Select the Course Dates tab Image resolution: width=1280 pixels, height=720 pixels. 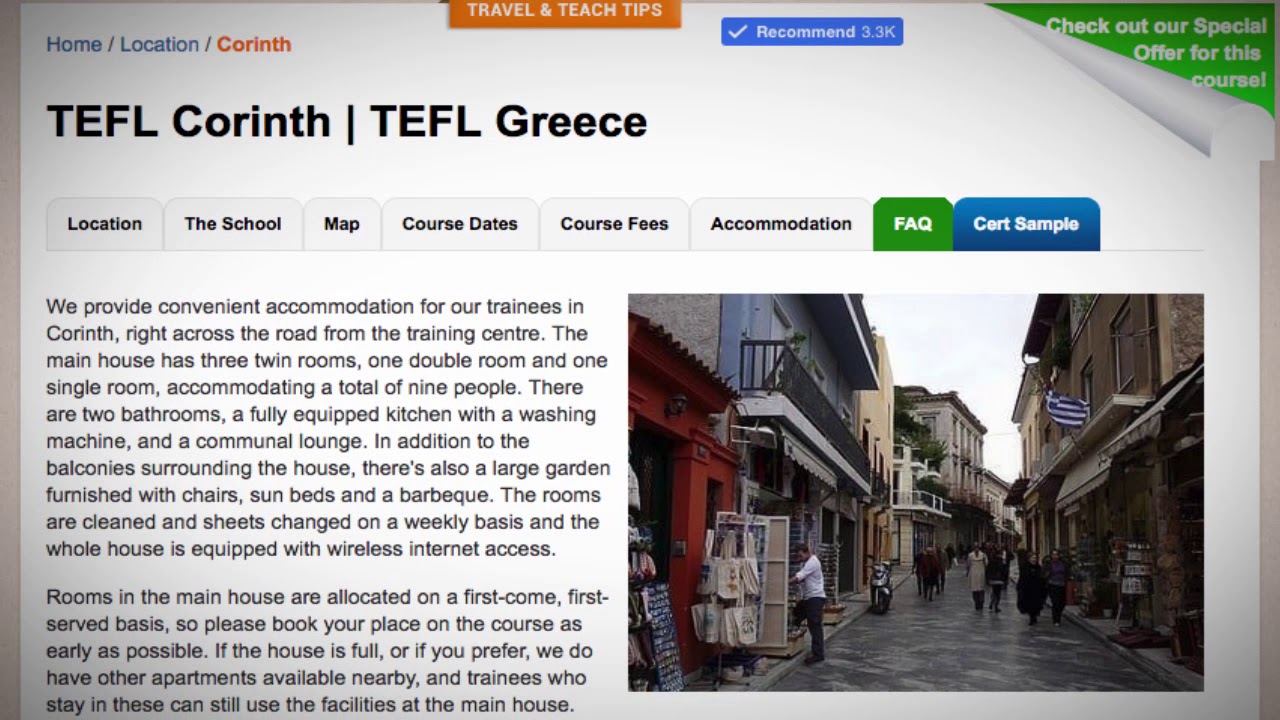point(460,224)
